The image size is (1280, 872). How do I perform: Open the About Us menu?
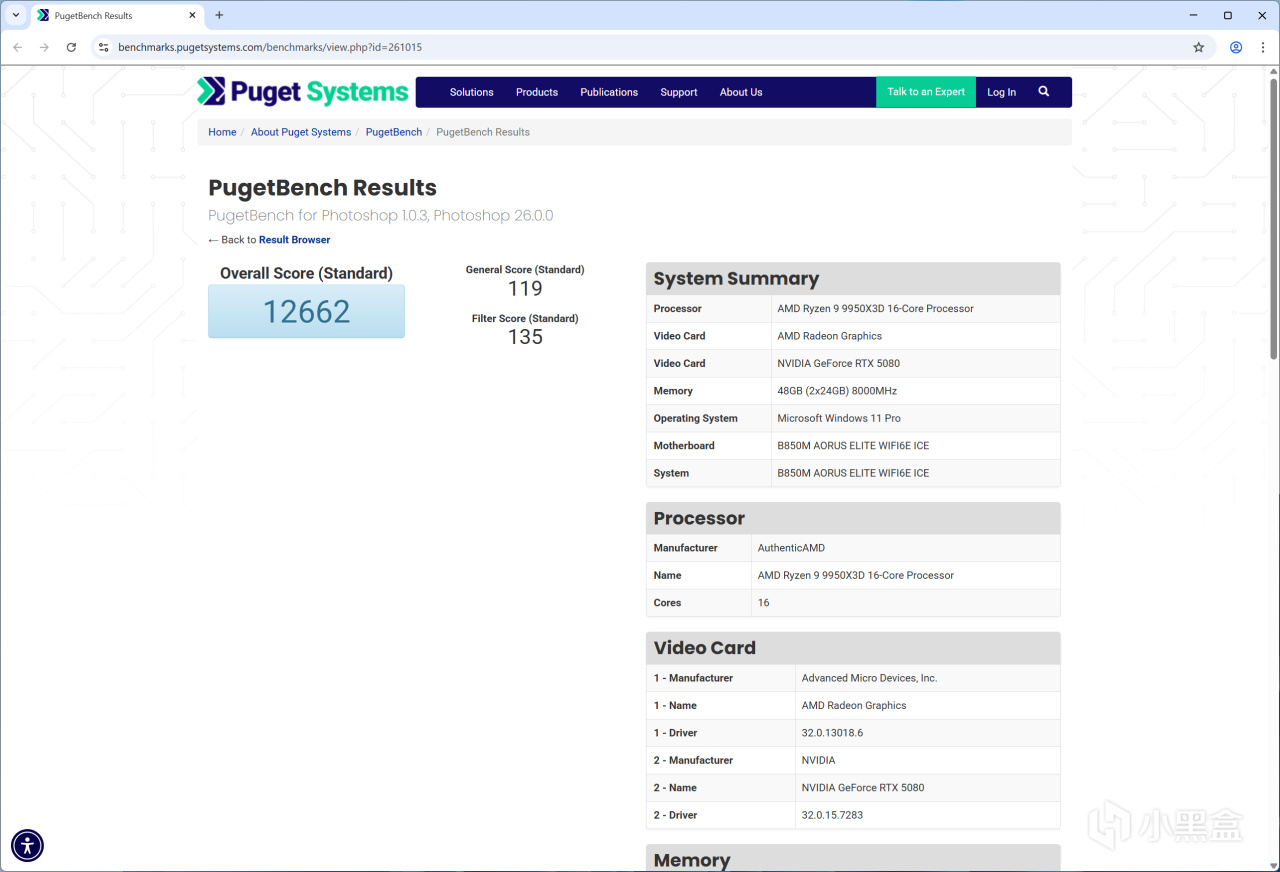(x=741, y=92)
